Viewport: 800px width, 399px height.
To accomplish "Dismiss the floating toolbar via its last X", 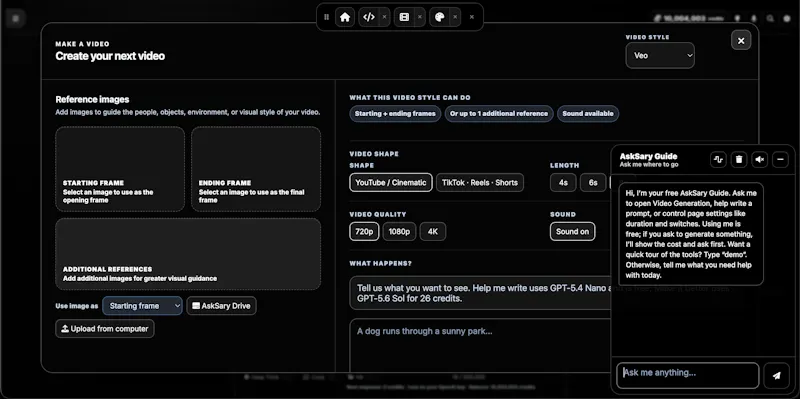I will tap(472, 17).
